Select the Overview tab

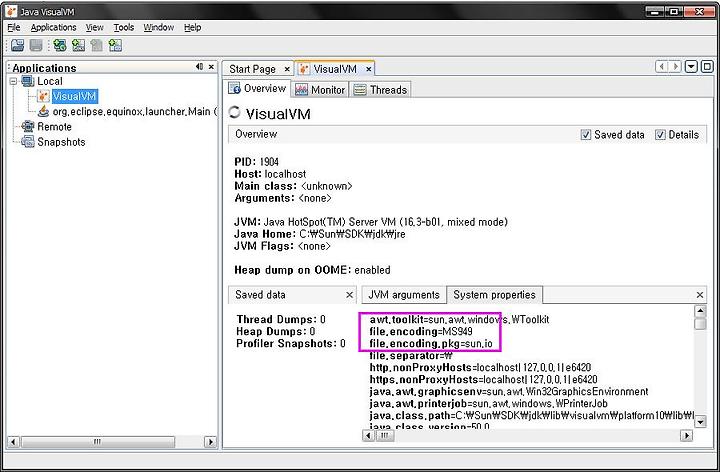point(259,88)
